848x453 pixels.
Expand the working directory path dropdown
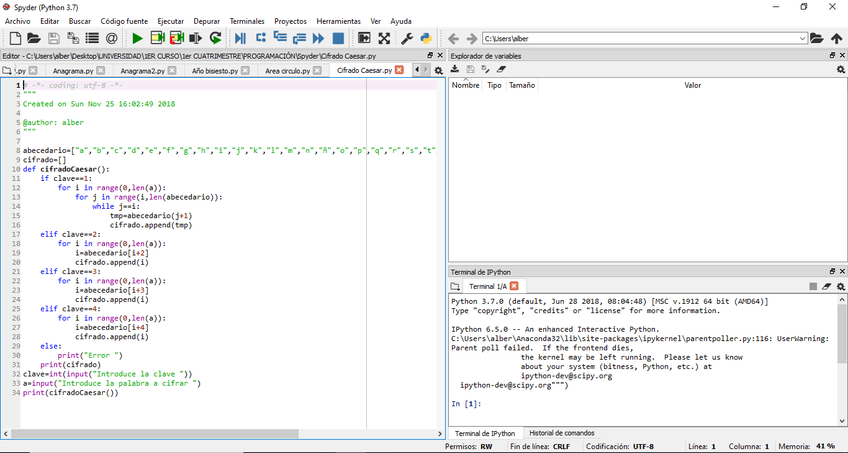[x=802, y=39]
